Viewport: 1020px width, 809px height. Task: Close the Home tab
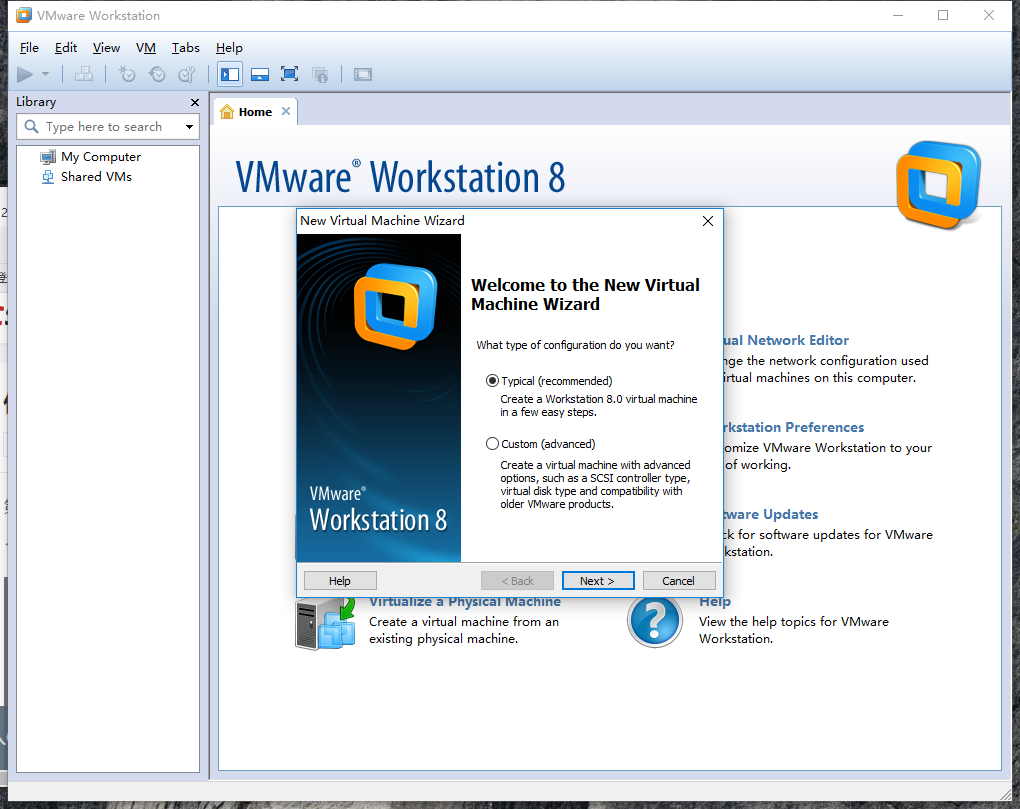pyautogui.click(x=286, y=111)
